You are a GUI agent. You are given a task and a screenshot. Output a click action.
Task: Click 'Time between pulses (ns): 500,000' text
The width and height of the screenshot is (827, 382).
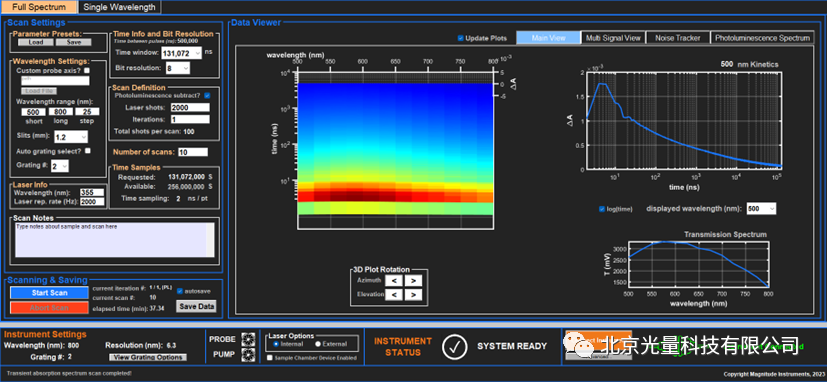click(x=156, y=41)
